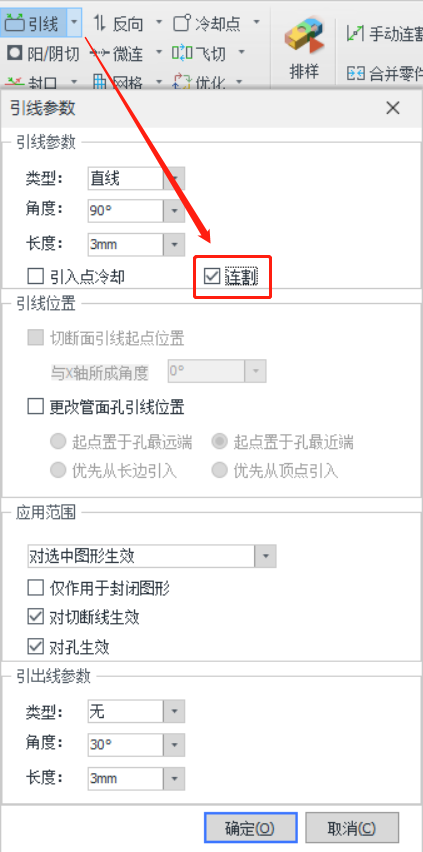This screenshot has height=852, width=423.
Task: Click the 手动连割 manual tool icon
Action: click(x=355, y=34)
